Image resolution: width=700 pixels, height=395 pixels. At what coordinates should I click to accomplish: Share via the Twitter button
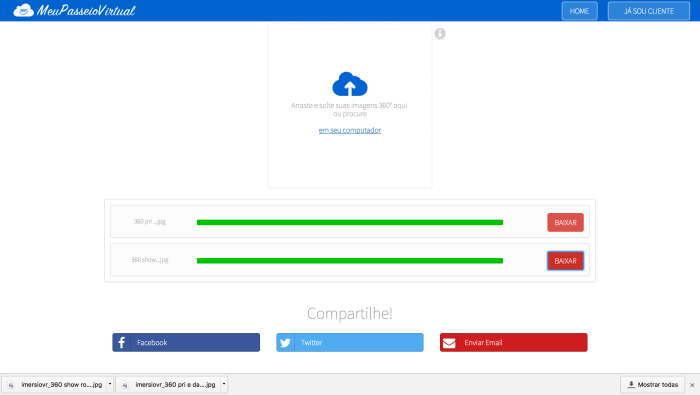[350, 342]
